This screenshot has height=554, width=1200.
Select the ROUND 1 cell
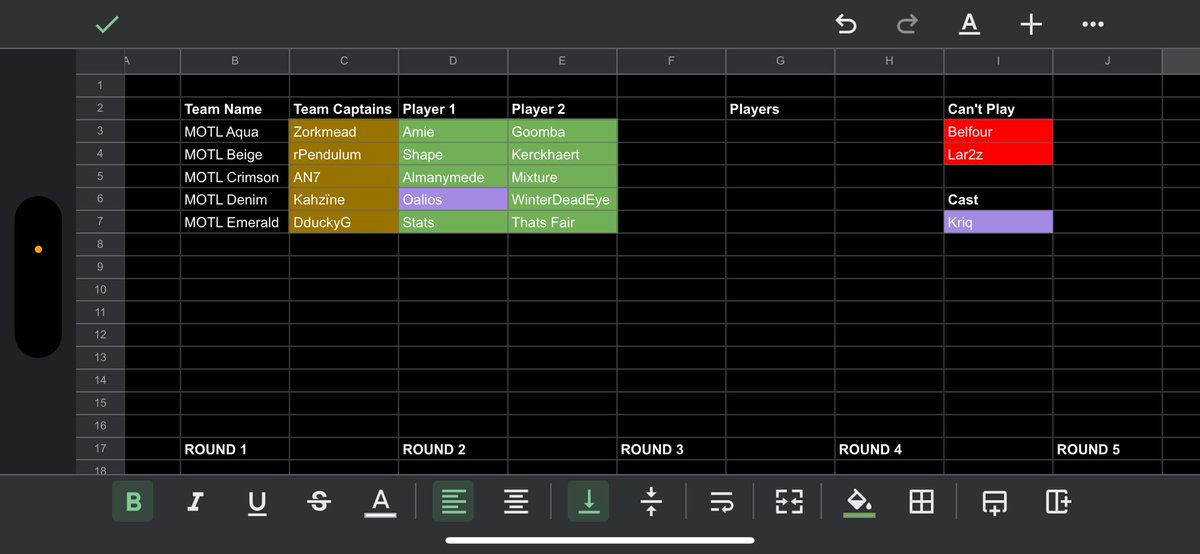tap(235, 449)
